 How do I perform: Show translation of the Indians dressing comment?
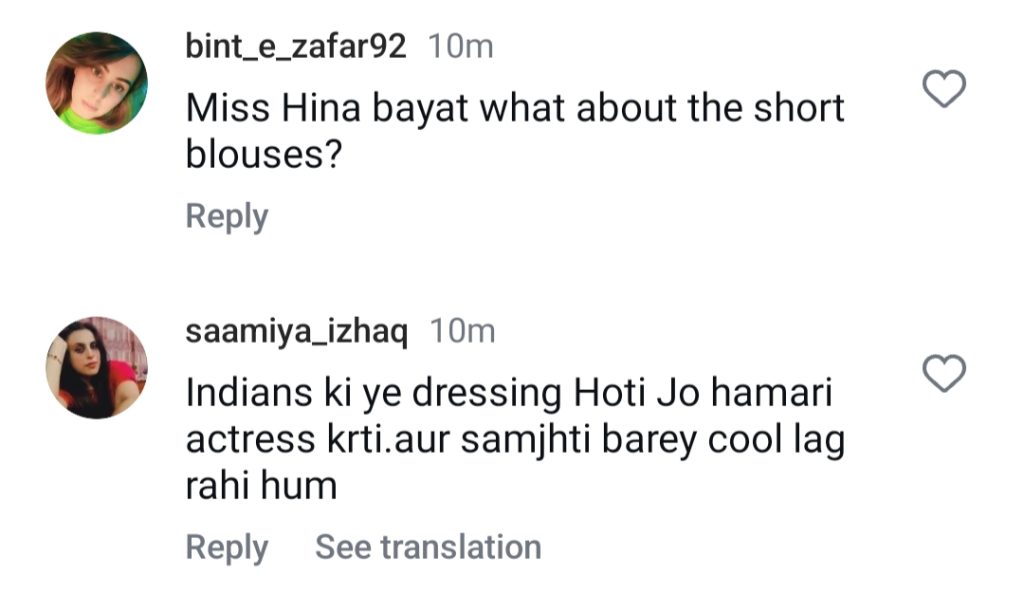point(428,547)
